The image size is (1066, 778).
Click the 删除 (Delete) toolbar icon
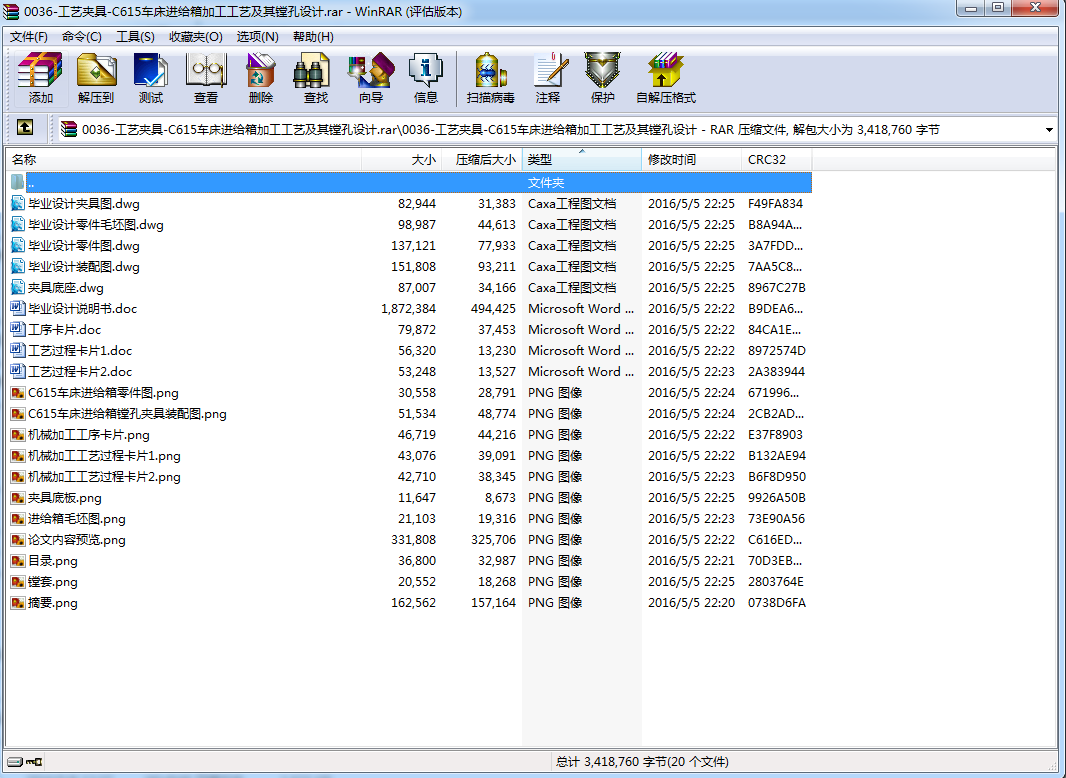(261, 78)
